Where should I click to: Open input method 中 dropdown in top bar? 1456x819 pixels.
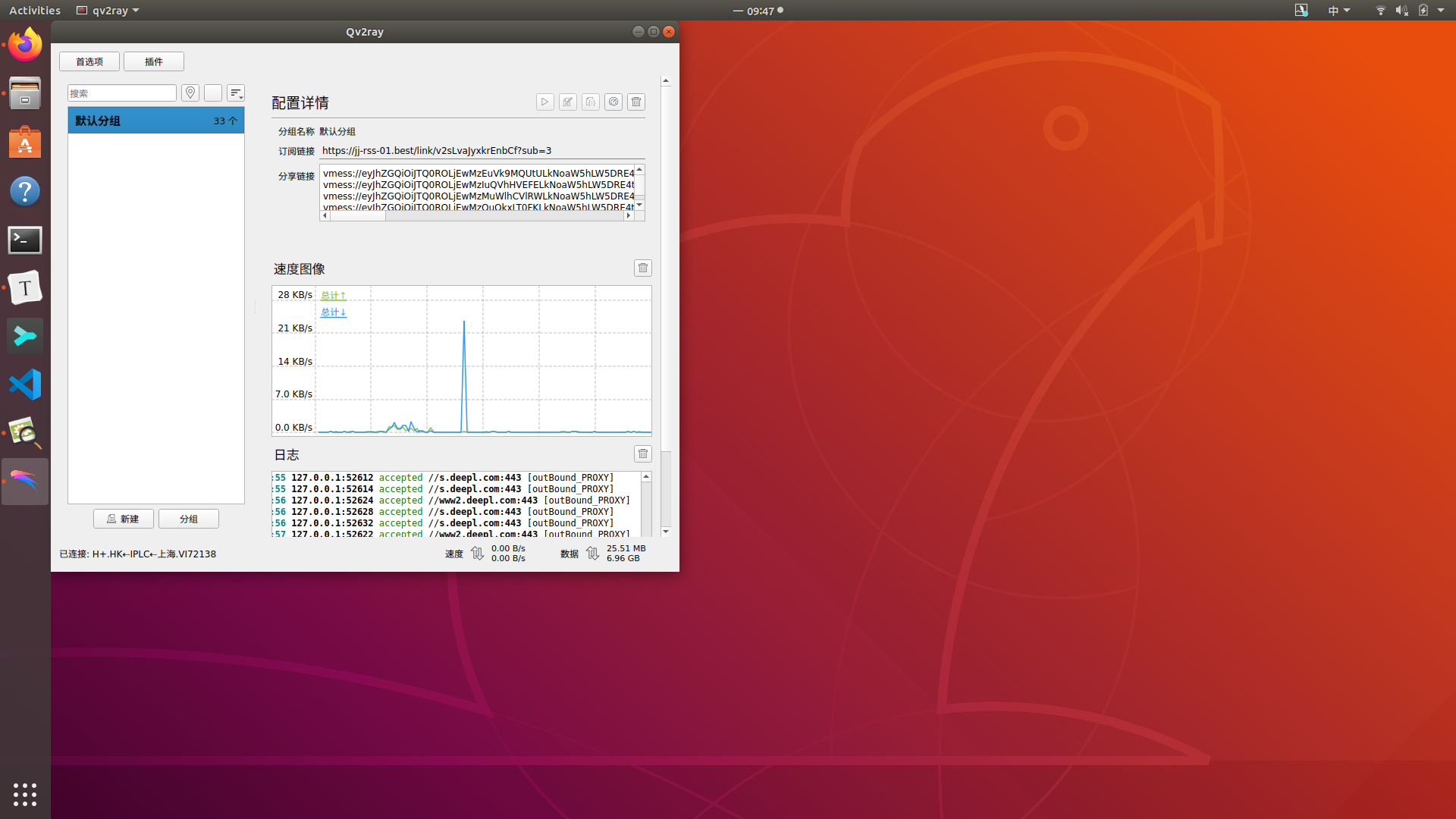coord(1338,11)
